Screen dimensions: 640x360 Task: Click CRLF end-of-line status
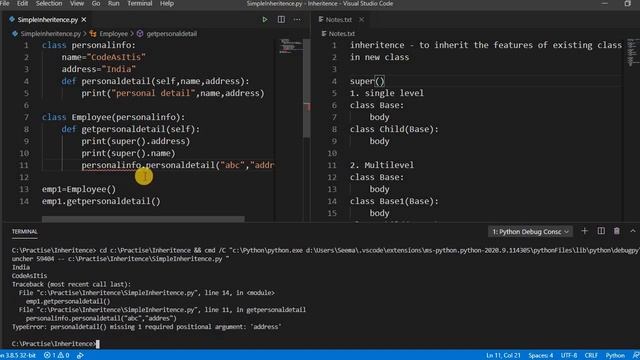point(591,356)
